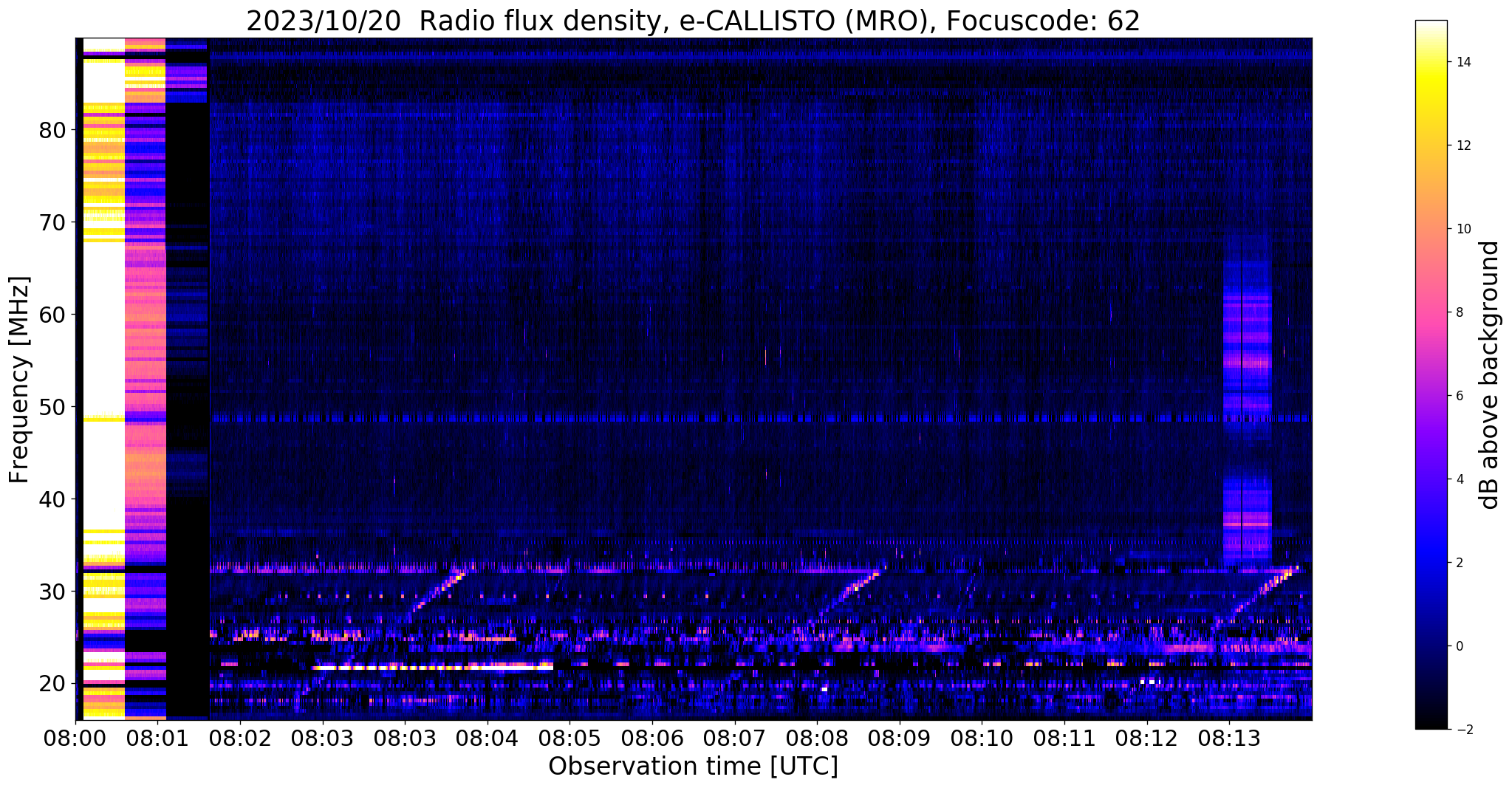
Task: Click the 08:08 time tick label
Action: tap(817, 739)
